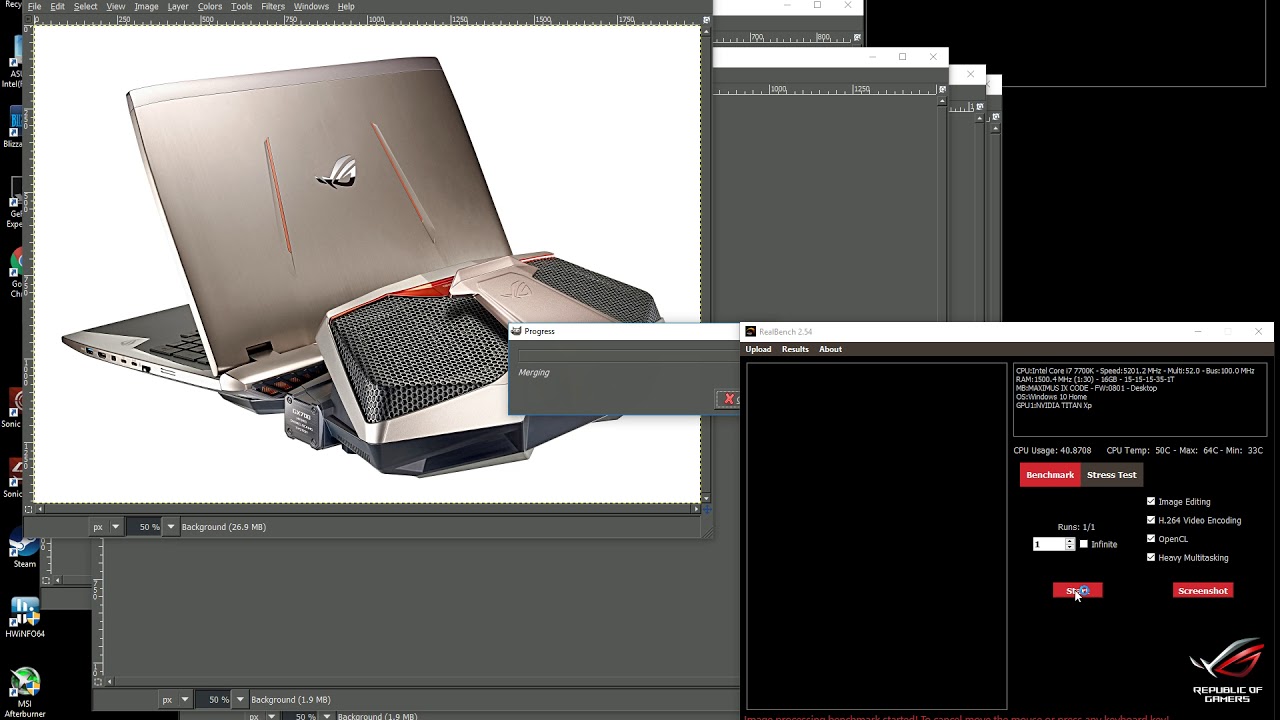Click the 50 % zoom field of front GIMP window

[145, 527]
